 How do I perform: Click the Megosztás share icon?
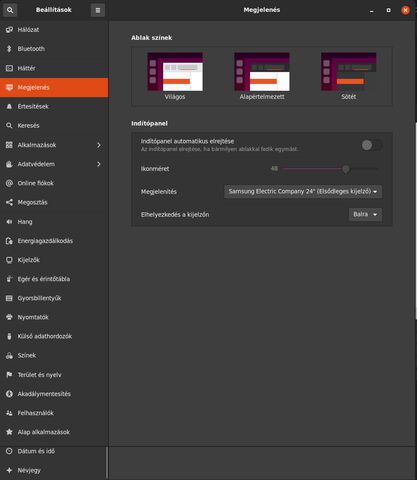click(9, 202)
